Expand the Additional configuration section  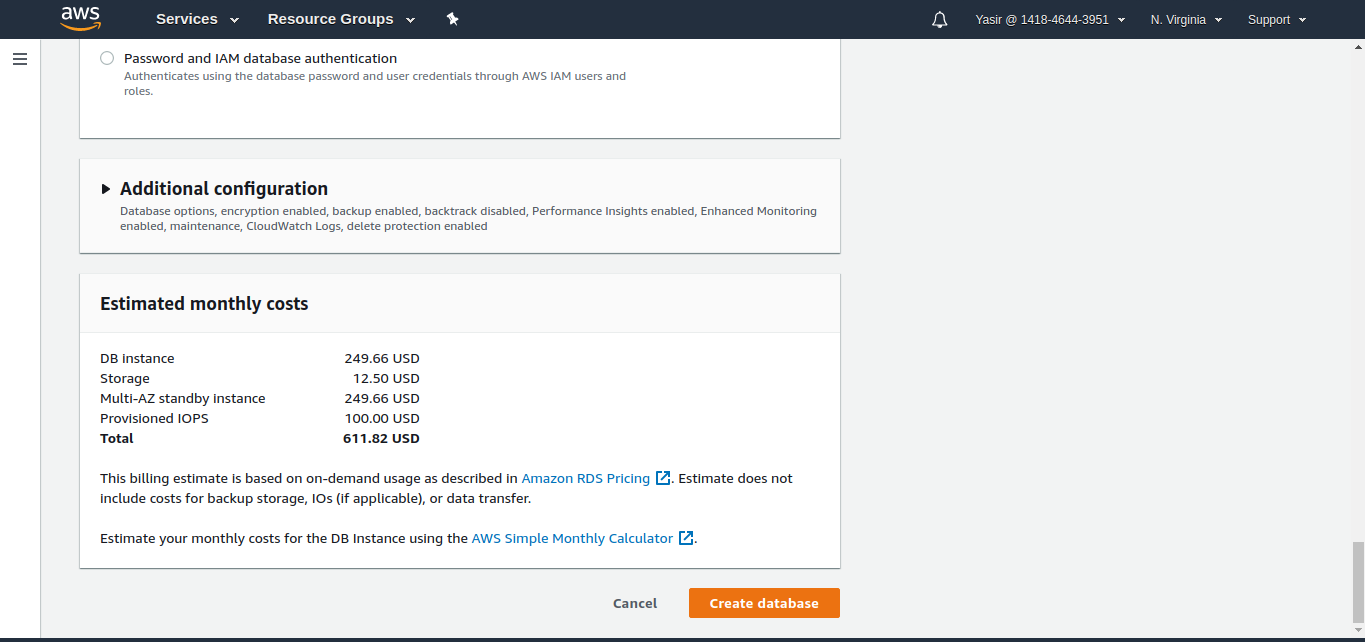[x=106, y=189]
